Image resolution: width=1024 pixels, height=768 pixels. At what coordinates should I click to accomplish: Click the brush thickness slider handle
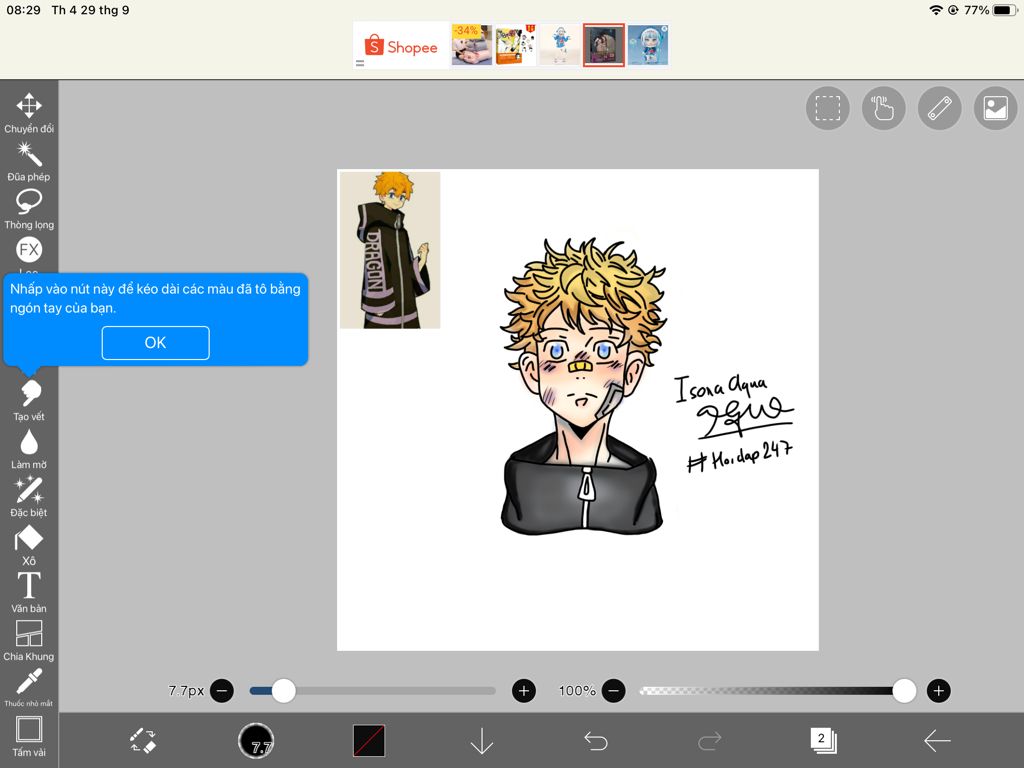283,691
